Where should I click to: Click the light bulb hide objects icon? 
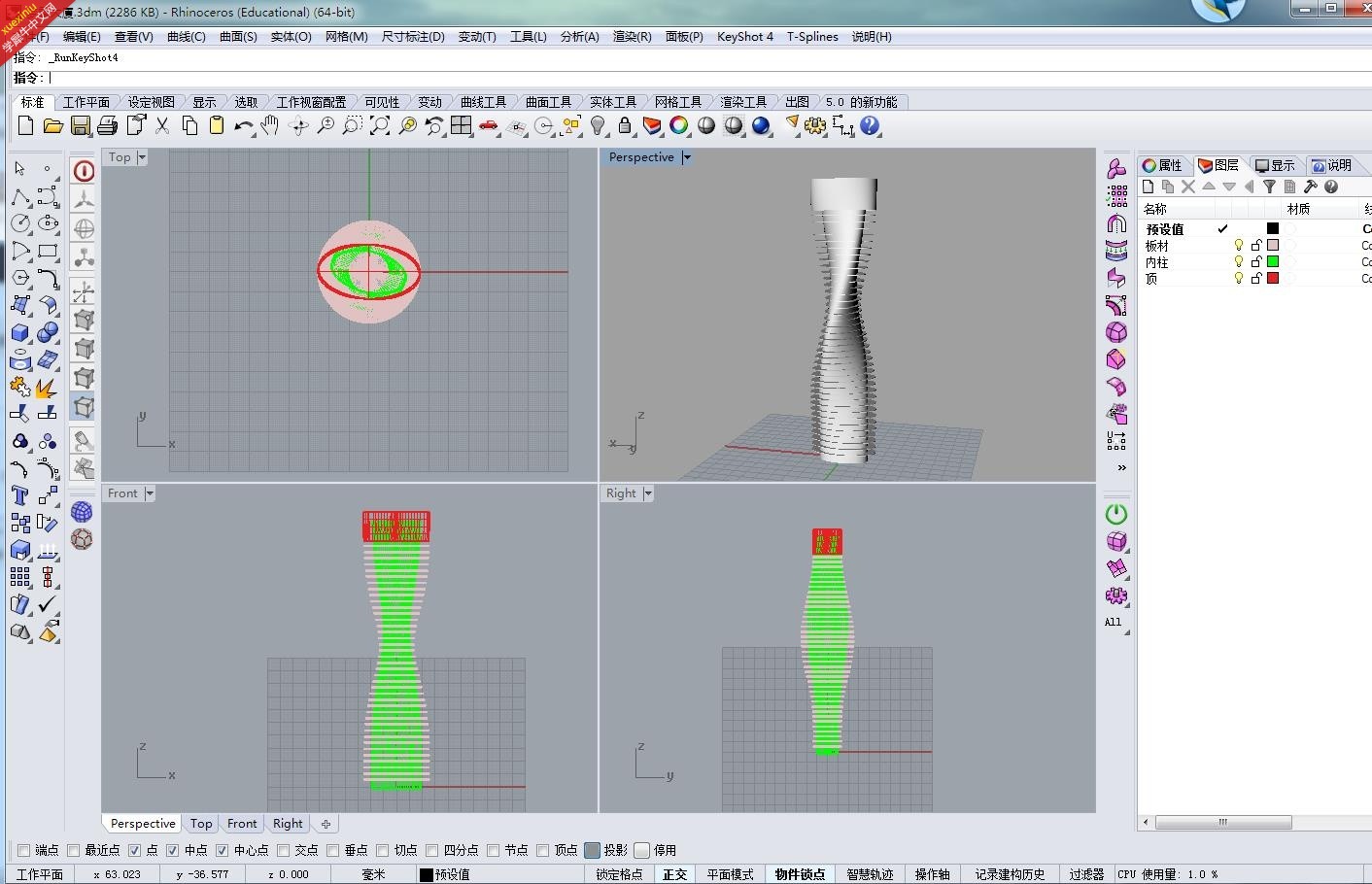pyautogui.click(x=598, y=125)
